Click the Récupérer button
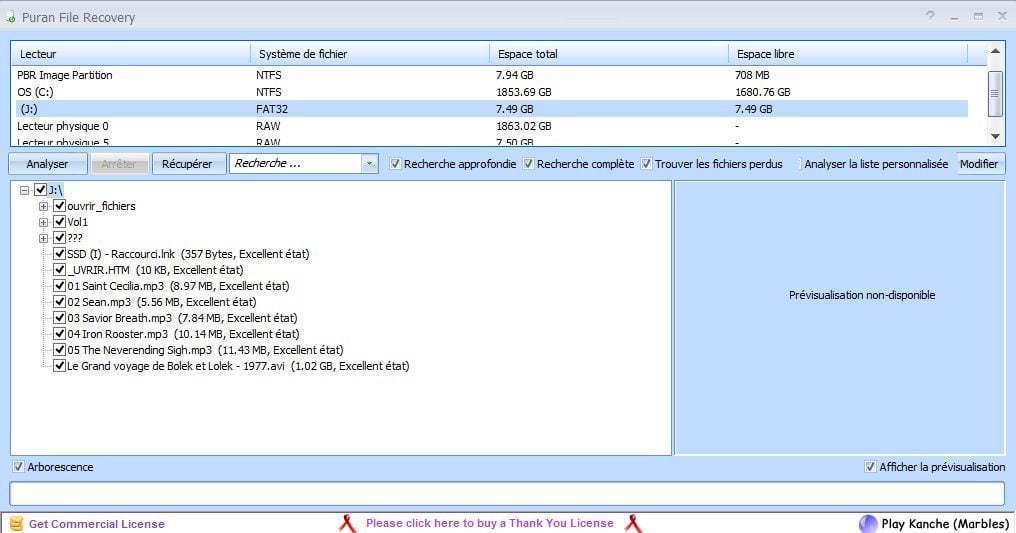 (x=187, y=164)
